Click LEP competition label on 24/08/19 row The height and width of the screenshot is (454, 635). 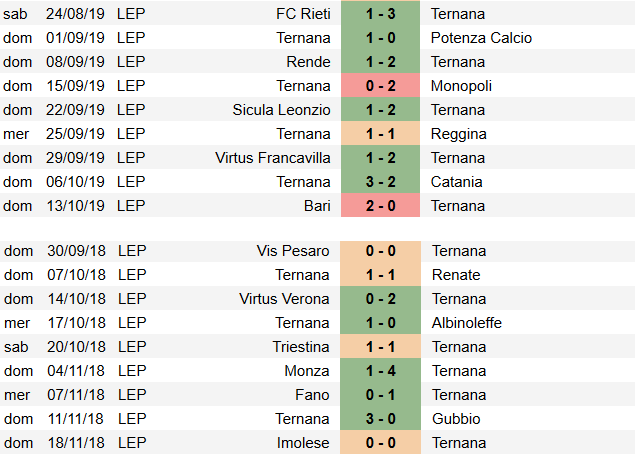coord(131,14)
